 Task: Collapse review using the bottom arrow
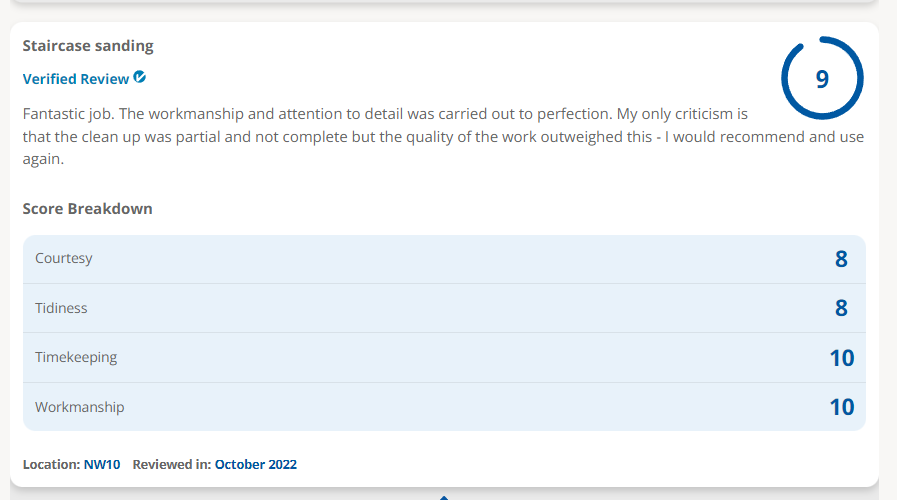coord(444,498)
